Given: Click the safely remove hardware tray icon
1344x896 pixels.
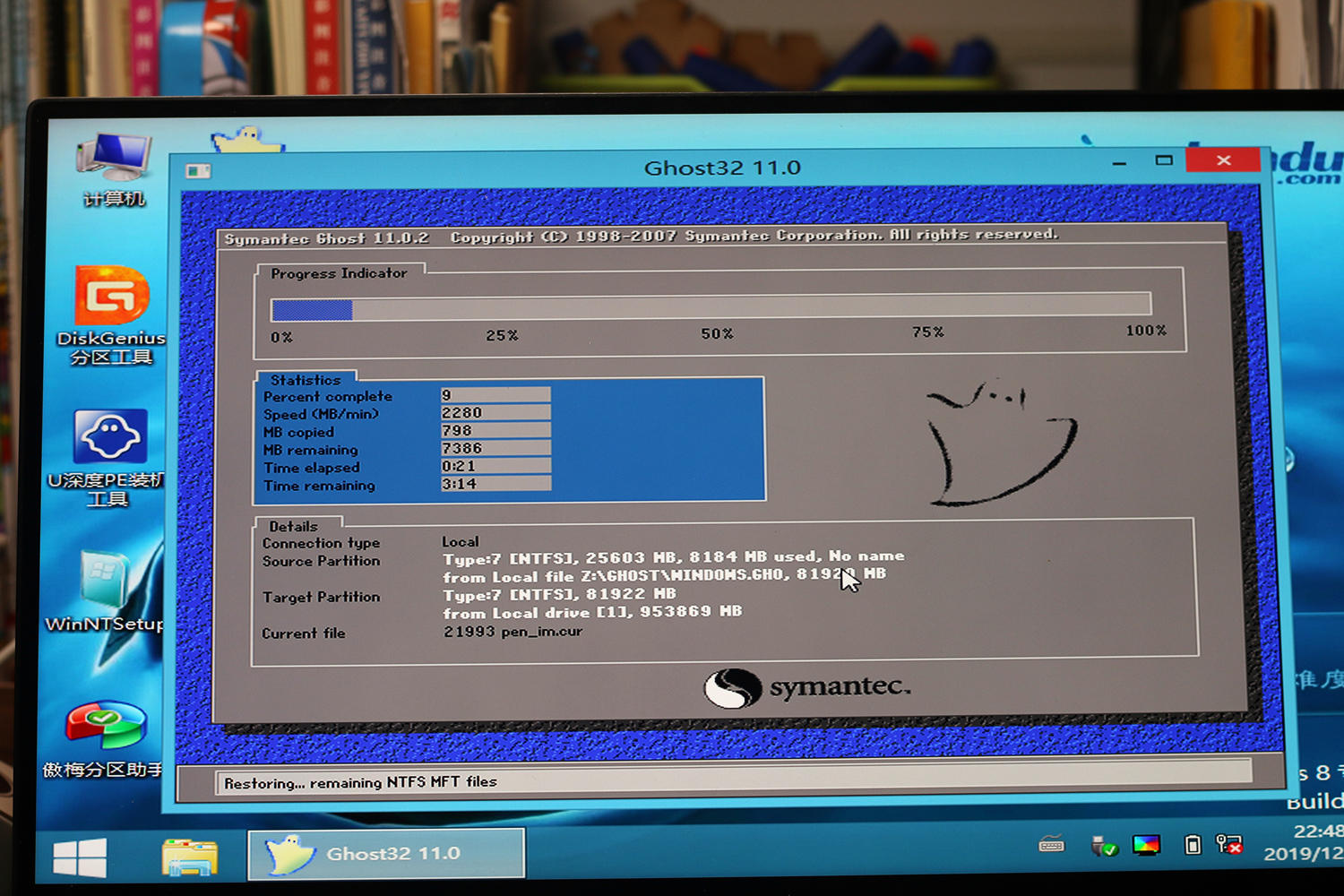Looking at the screenshot, I should 1103,845.
